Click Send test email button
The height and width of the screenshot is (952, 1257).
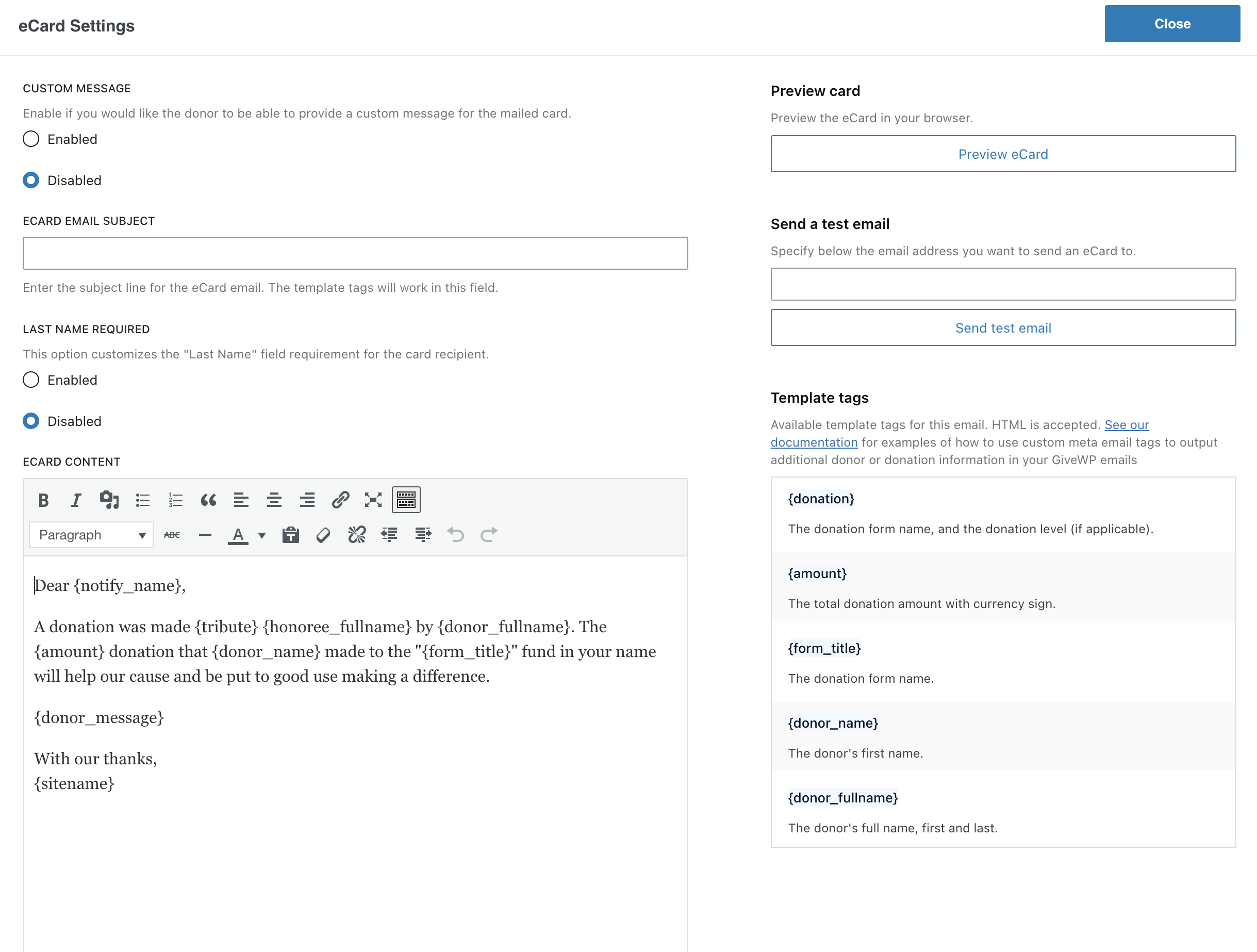tap(1003, 328)
